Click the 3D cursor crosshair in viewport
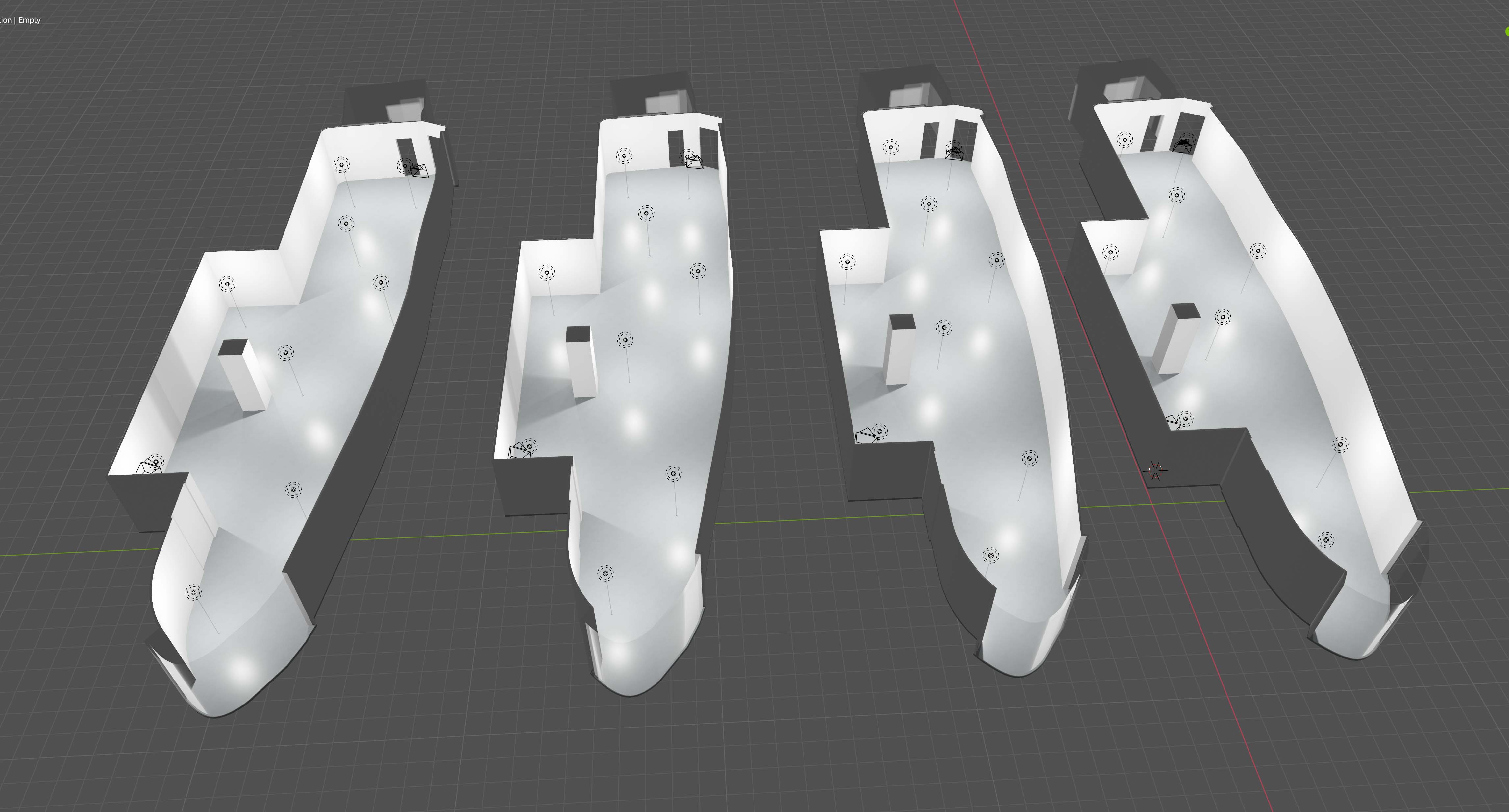 pyautogui.click(x=1155, y=471)
